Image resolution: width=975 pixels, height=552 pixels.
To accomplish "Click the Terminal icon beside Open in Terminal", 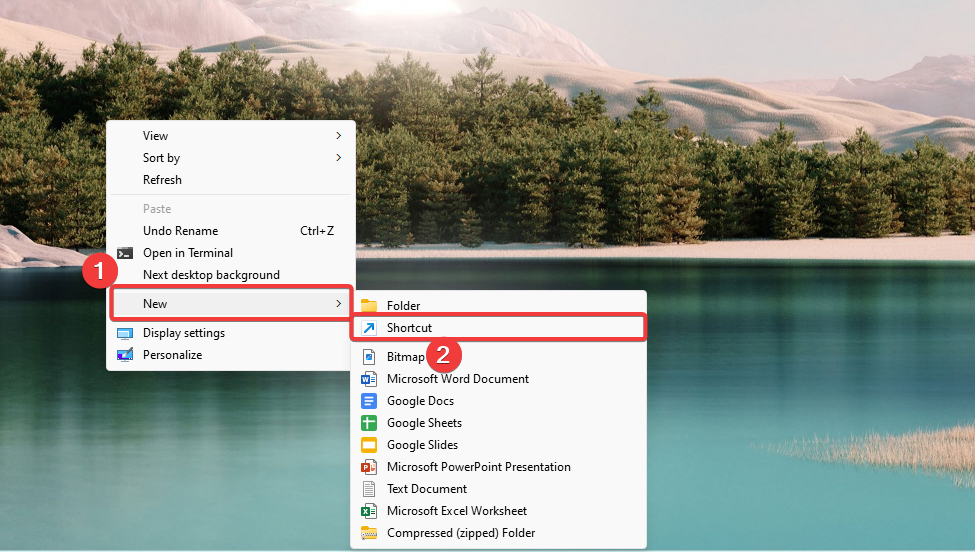I will 125,253.
